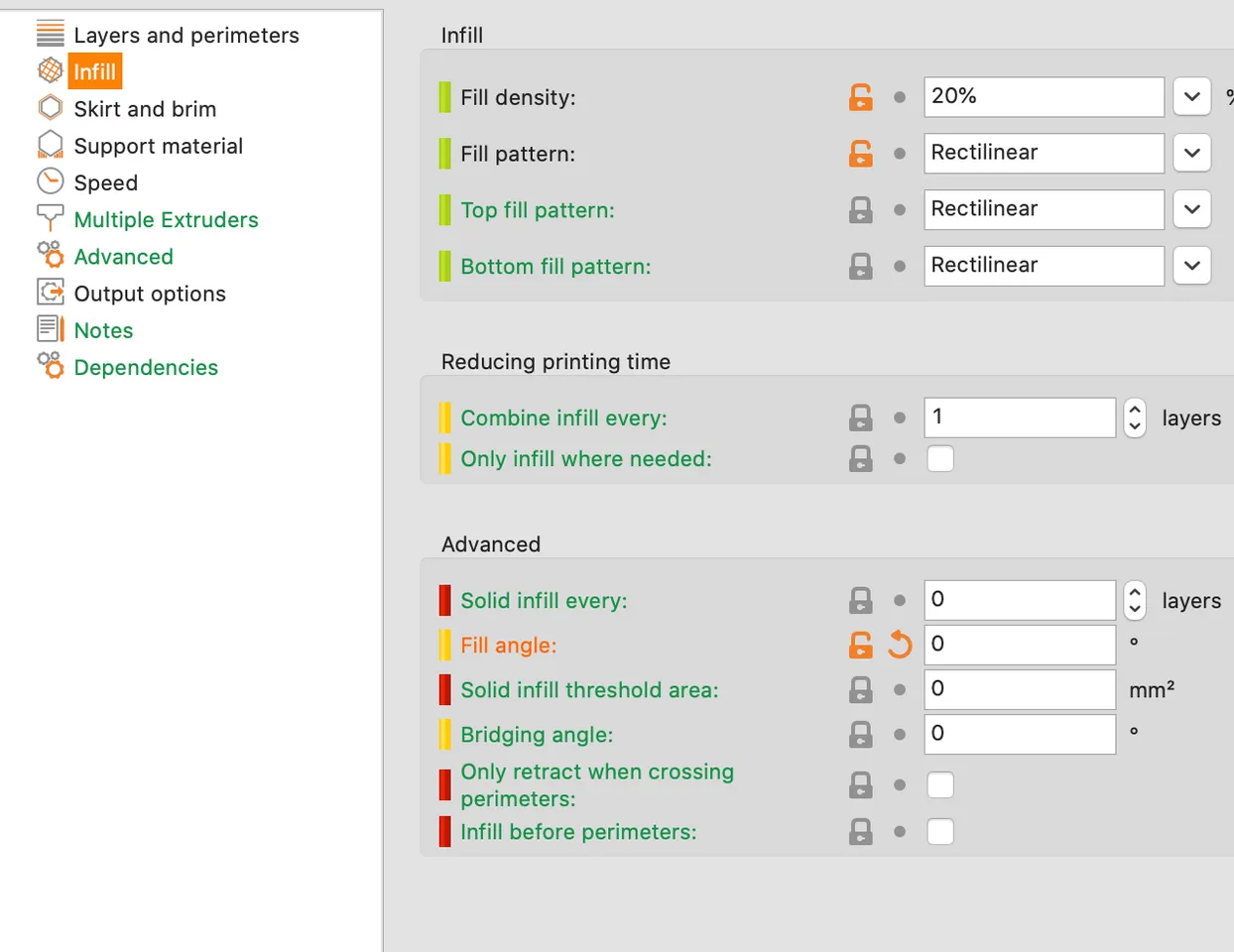Open the Fill density dropdown arrow
This screenshot has width=1234, height=952.
point(1192,97)
